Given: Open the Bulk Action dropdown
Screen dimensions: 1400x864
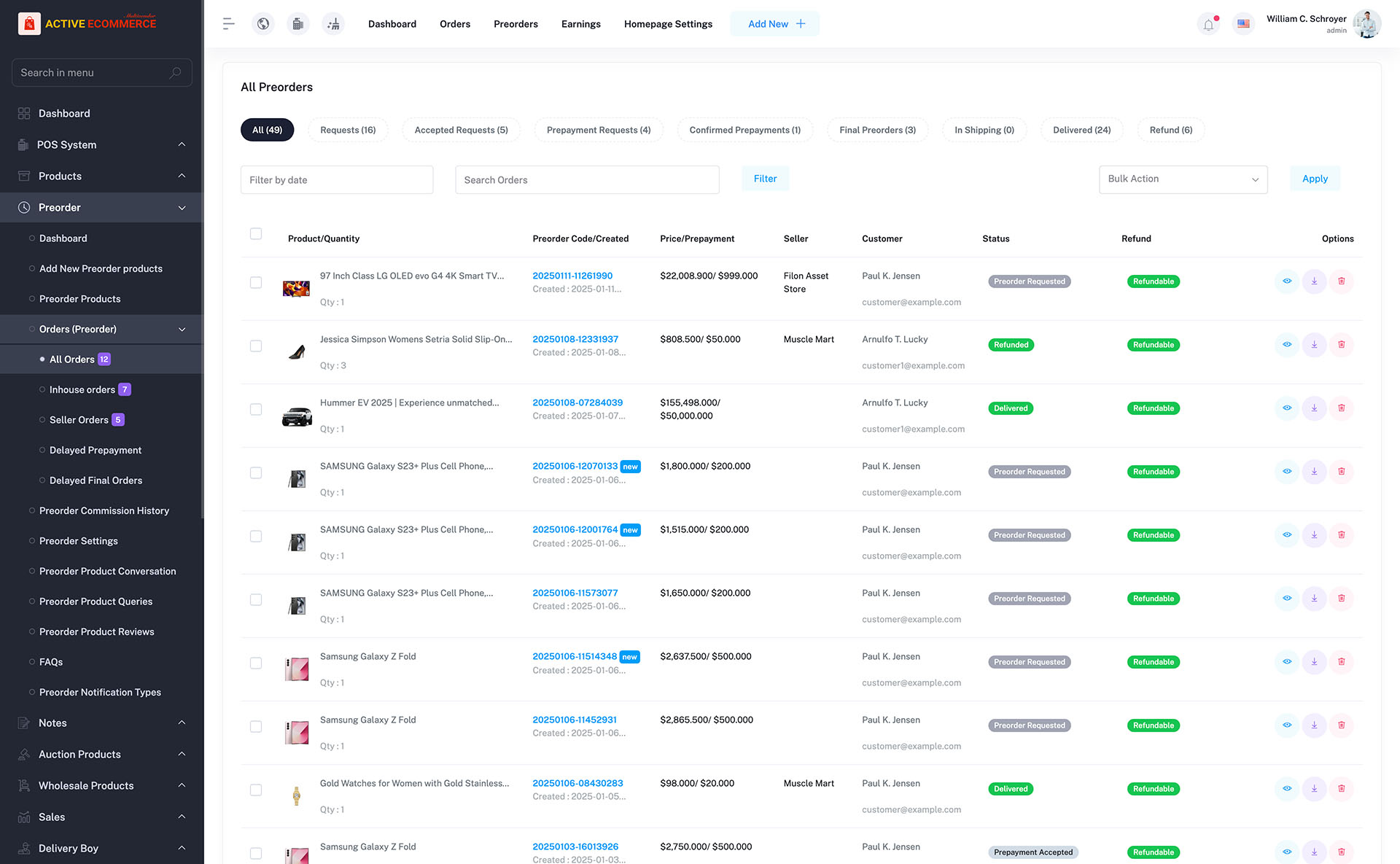Looking at the screenshot, I should tap(1183, 179).
